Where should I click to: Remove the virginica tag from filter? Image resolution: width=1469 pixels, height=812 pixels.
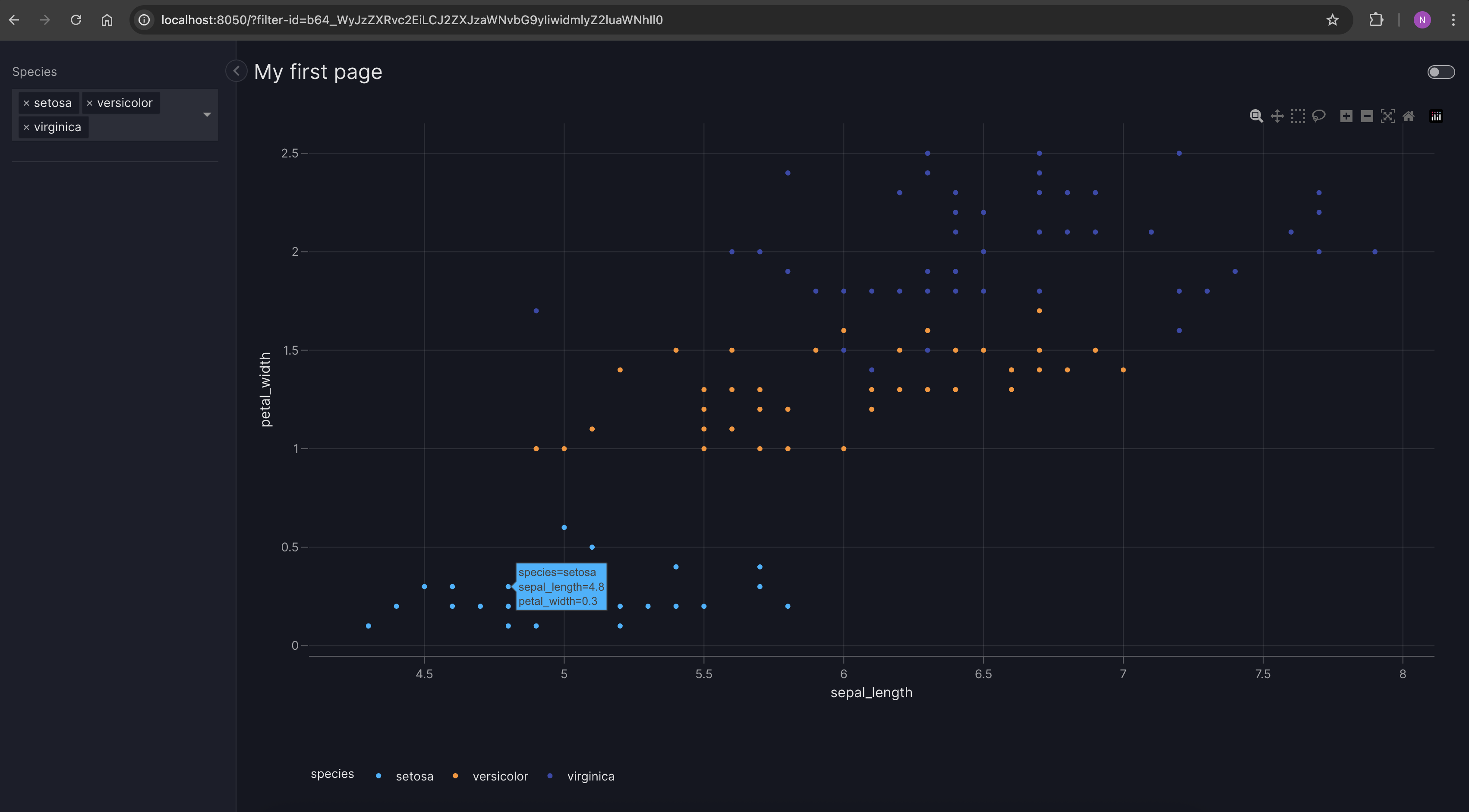[x=26, y=128]
